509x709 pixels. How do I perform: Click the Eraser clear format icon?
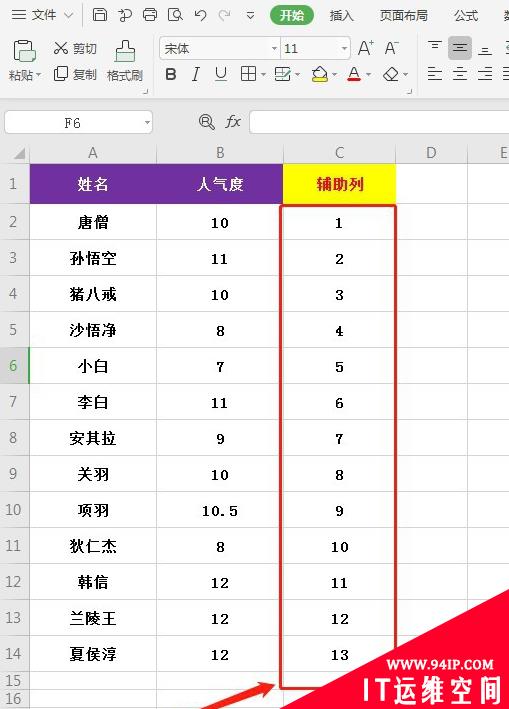[391, 74]
